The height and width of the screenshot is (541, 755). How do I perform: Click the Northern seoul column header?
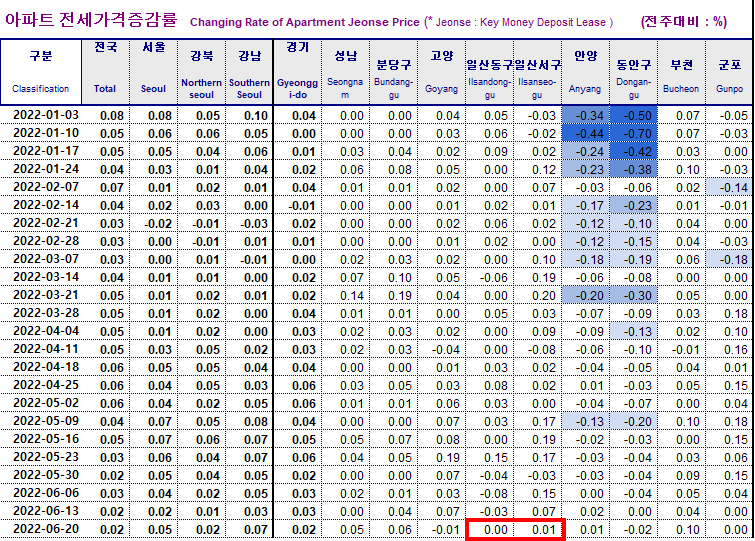click(201, 72)
